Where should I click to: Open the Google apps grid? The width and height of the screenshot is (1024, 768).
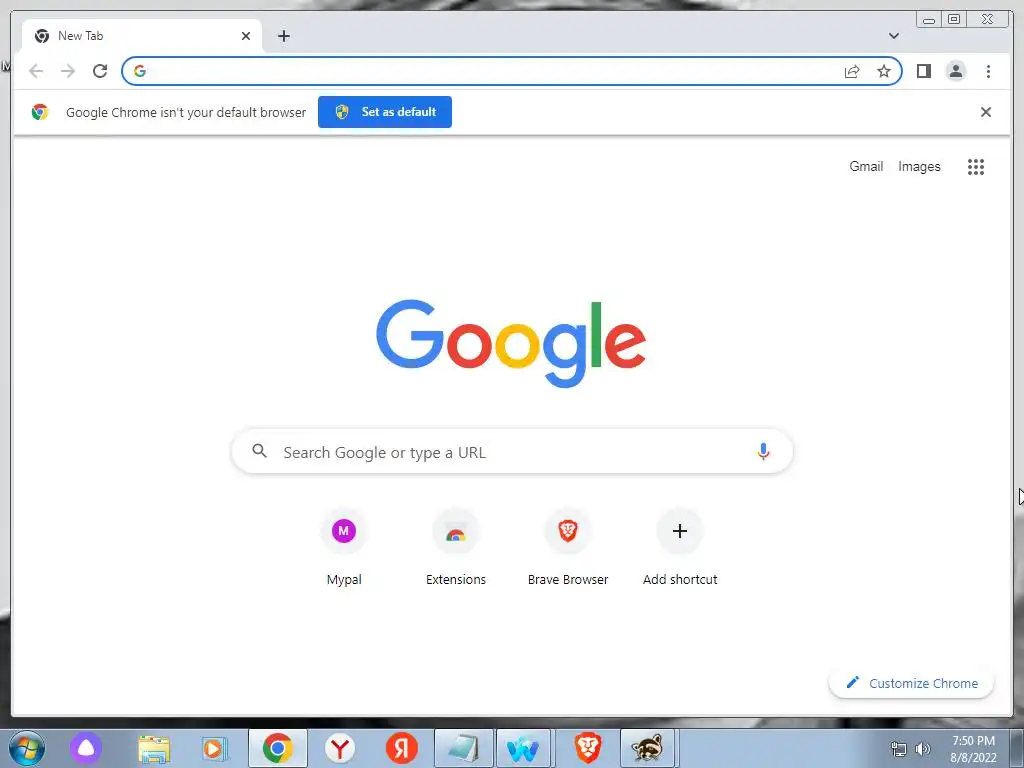pyautogui.click(x=976, y=167)
